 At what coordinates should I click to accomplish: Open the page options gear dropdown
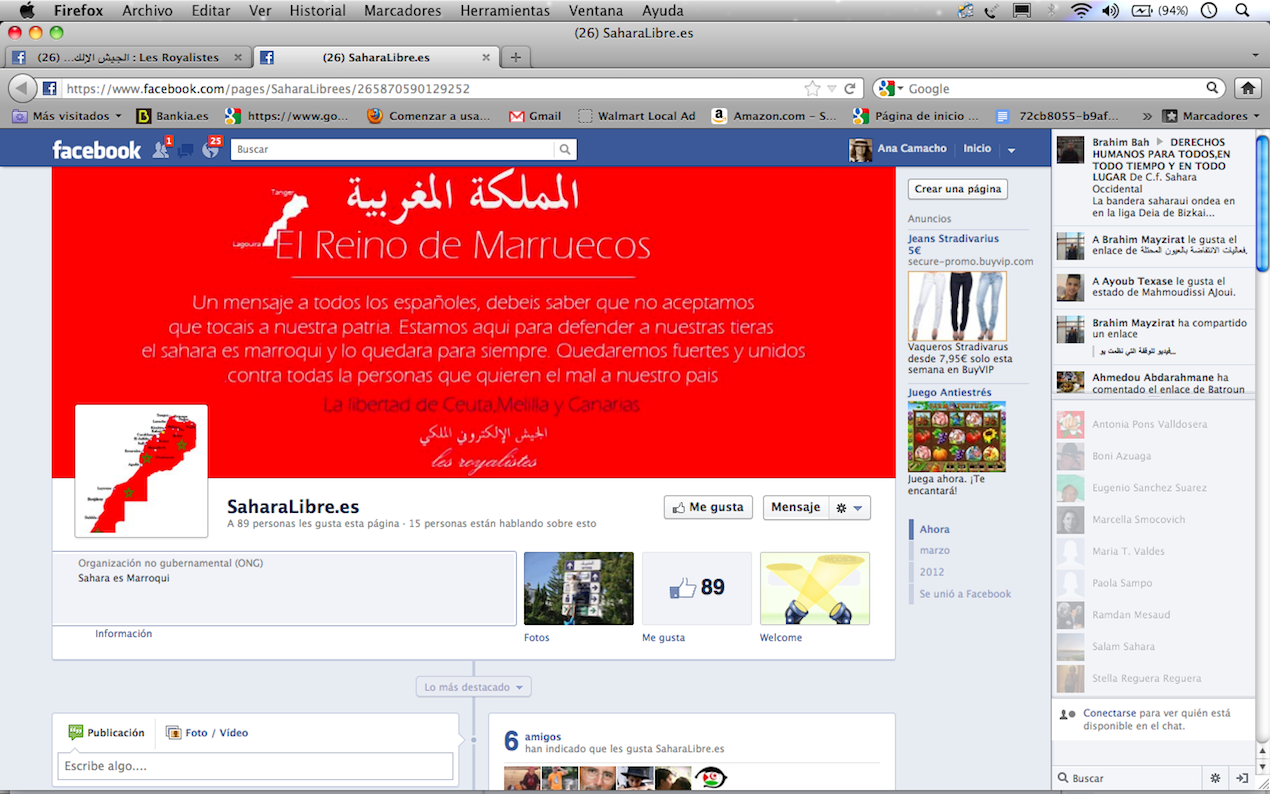[x=850, y=507]
